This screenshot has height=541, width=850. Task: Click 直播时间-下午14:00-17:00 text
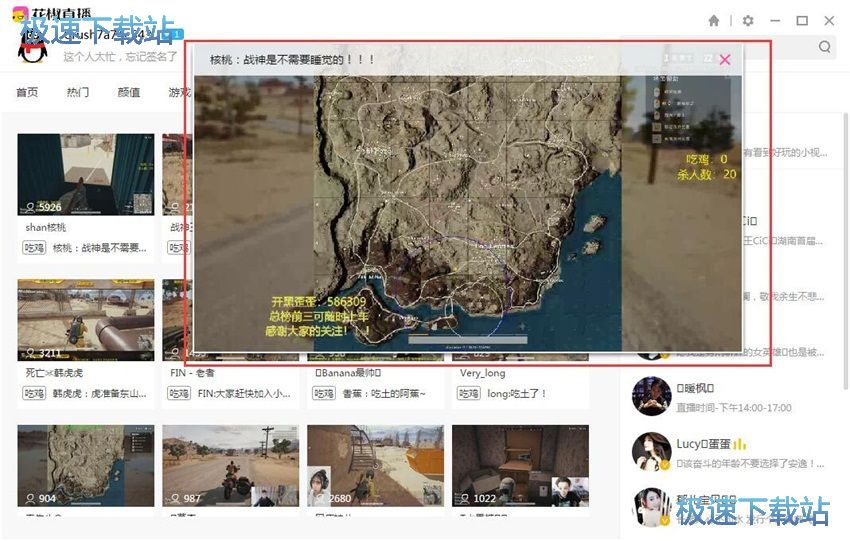tap(733, 408)
